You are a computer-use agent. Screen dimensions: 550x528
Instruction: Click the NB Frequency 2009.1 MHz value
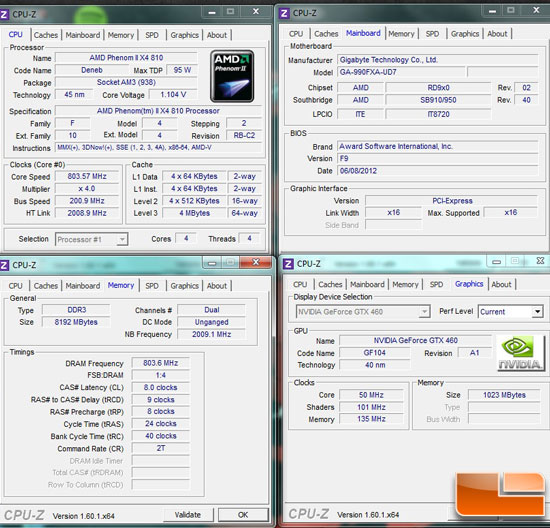pos(212,334)
